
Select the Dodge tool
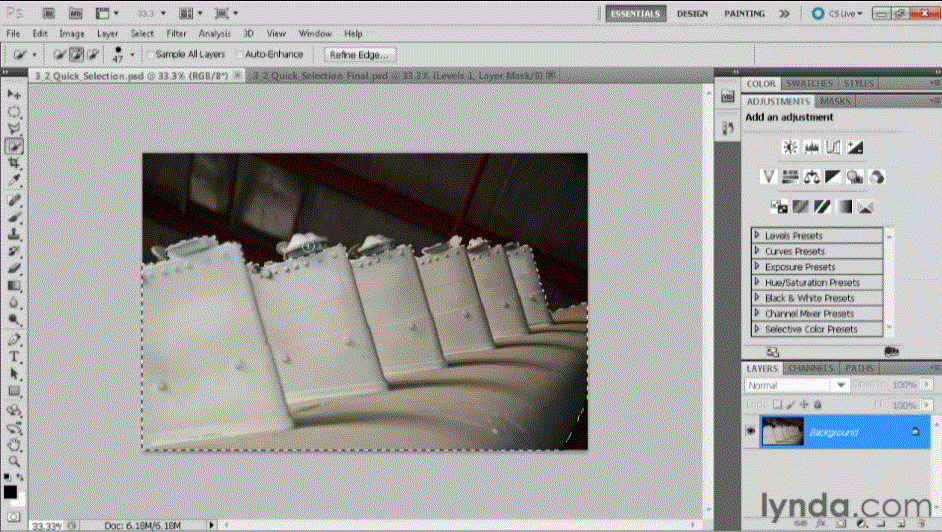coord(14,319)
